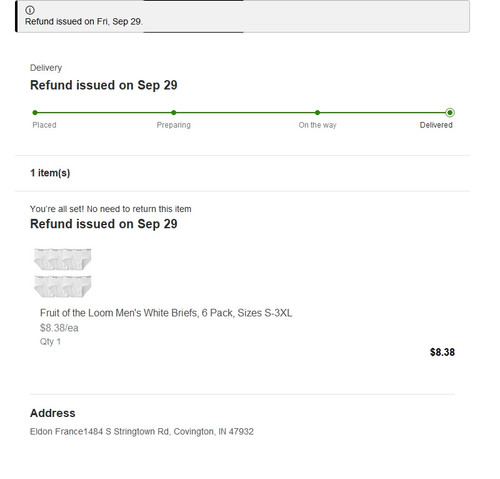Click the On the way status label
Viewport: 500px width, 479px height.
[317, 125]
